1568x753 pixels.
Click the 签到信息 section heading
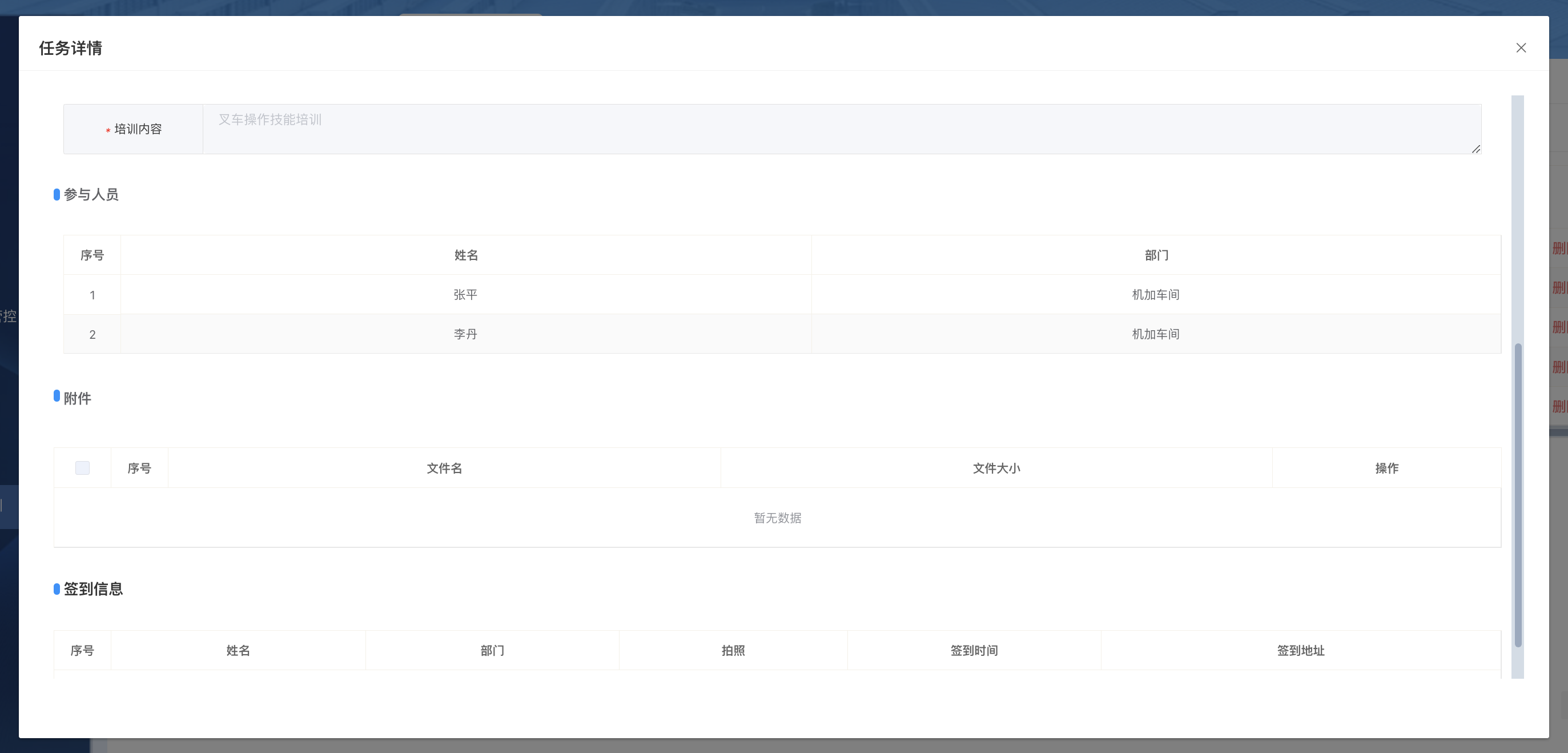pyautogui.click(x=93, y=588)
